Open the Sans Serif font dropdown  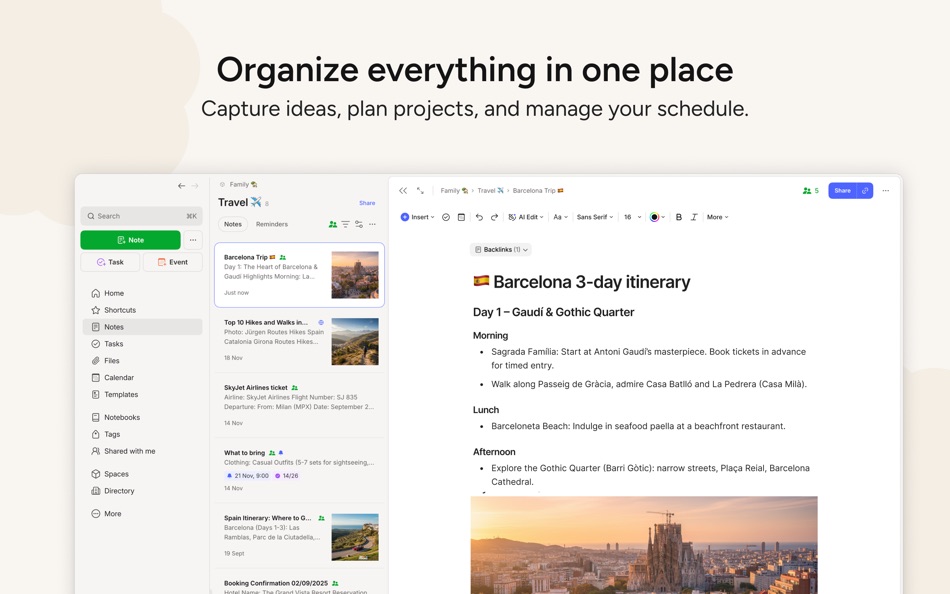(x=595, y=216)
